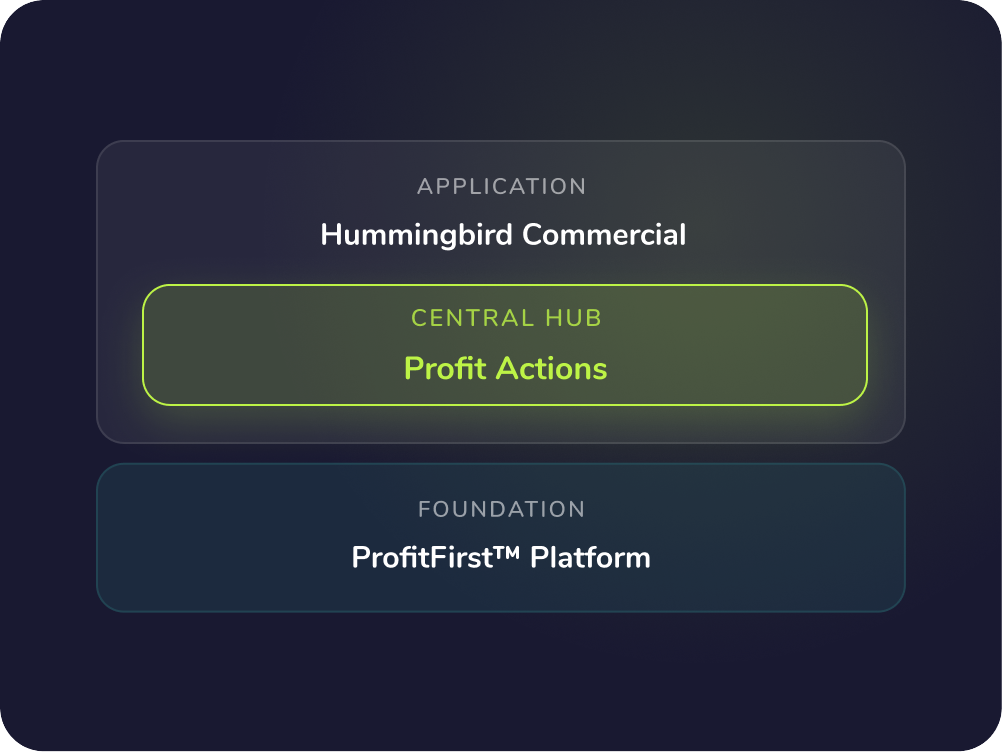Click the word Platform
Screen dimensions: 1002x752
(x=590, y=557)
